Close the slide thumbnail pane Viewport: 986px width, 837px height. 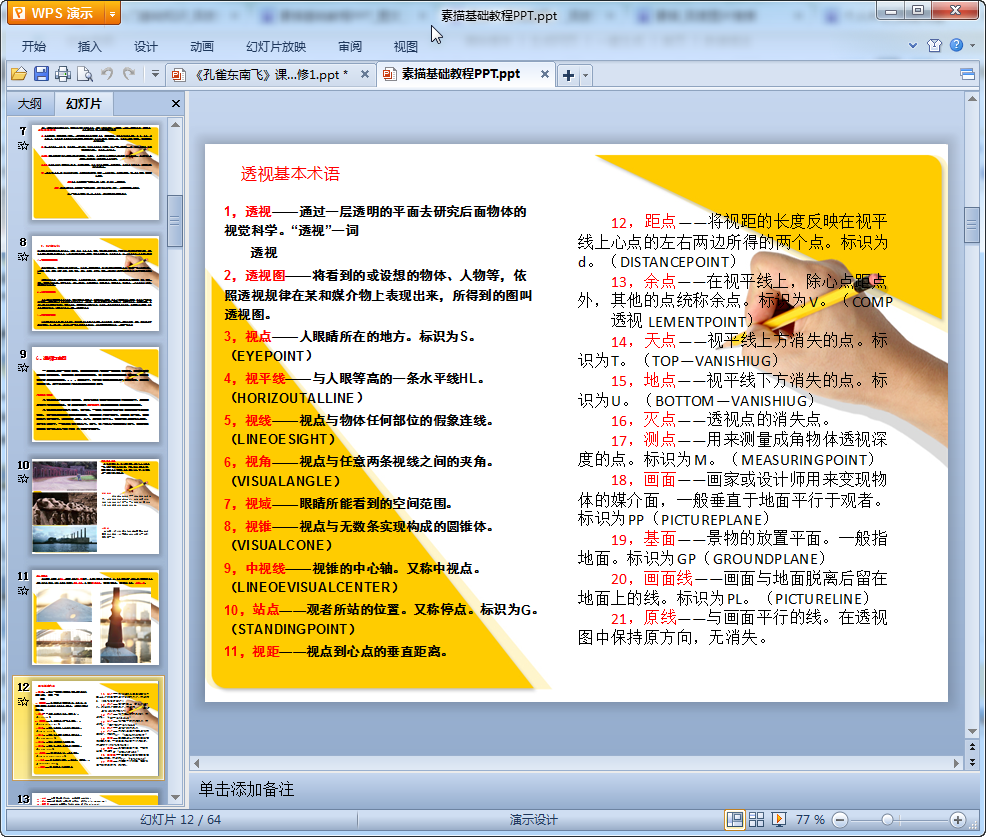point(176,104)
